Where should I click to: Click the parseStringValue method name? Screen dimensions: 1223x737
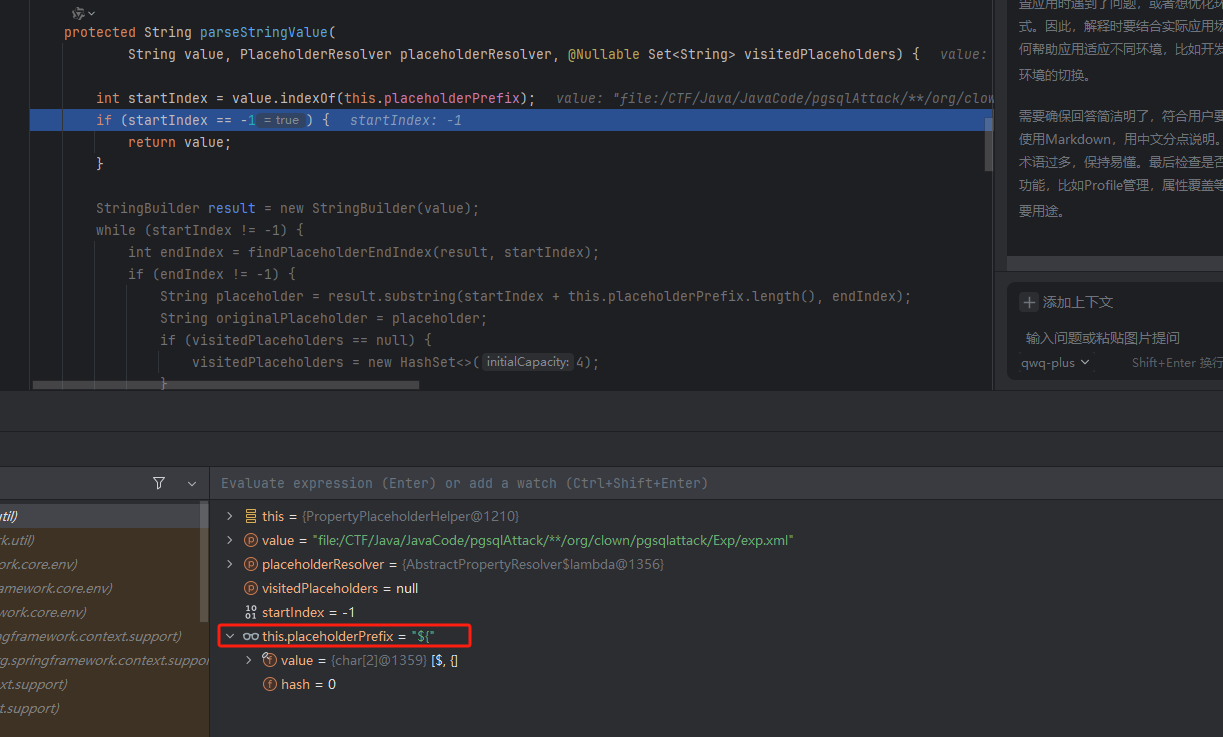click(262, 32)
